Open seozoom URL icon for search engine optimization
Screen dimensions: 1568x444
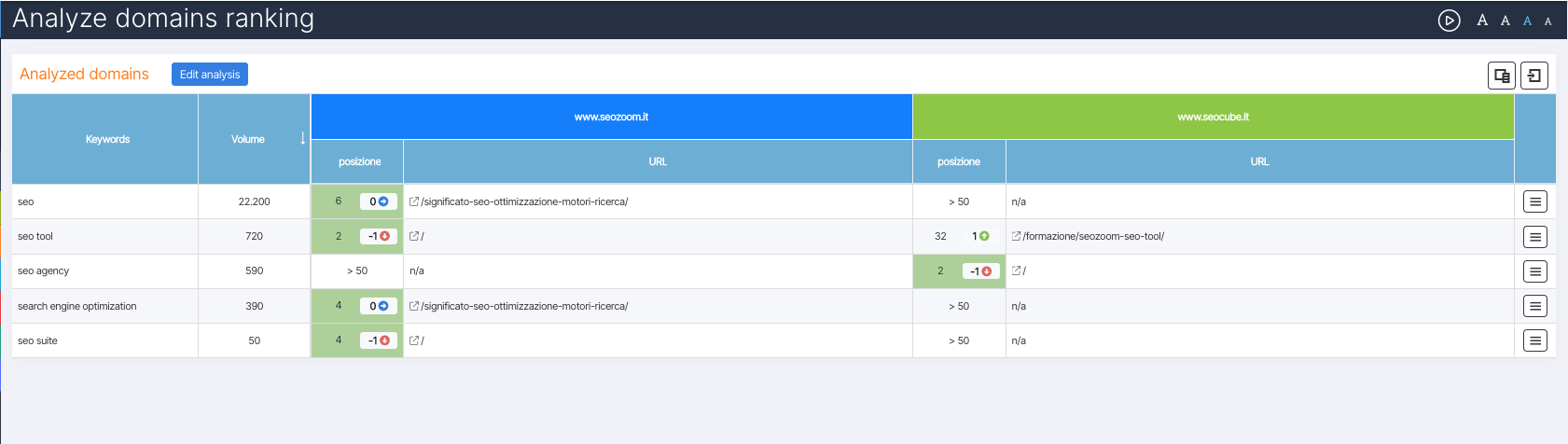coord(414,306)
